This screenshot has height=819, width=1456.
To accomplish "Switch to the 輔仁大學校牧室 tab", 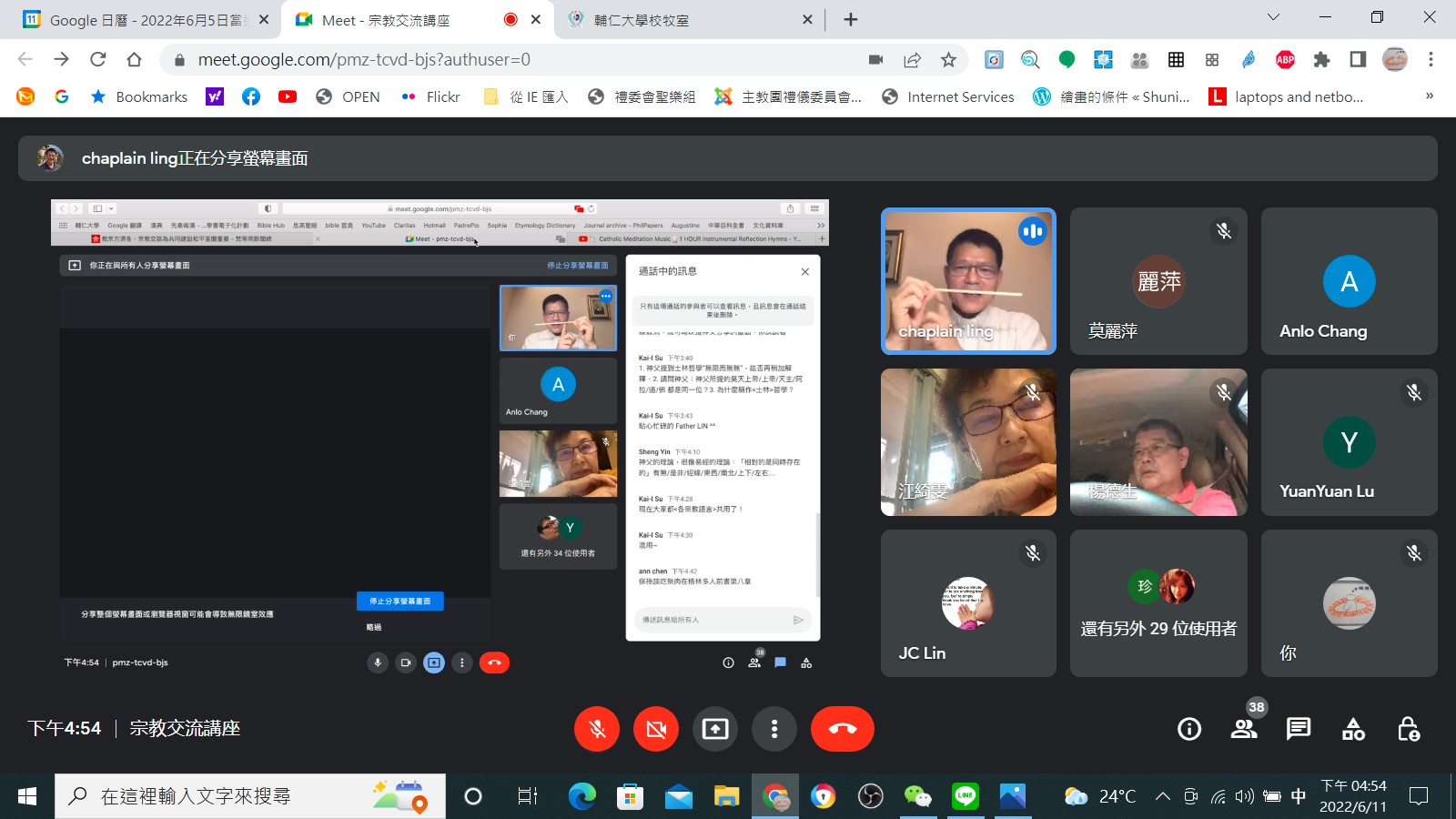I will point(687,20).
